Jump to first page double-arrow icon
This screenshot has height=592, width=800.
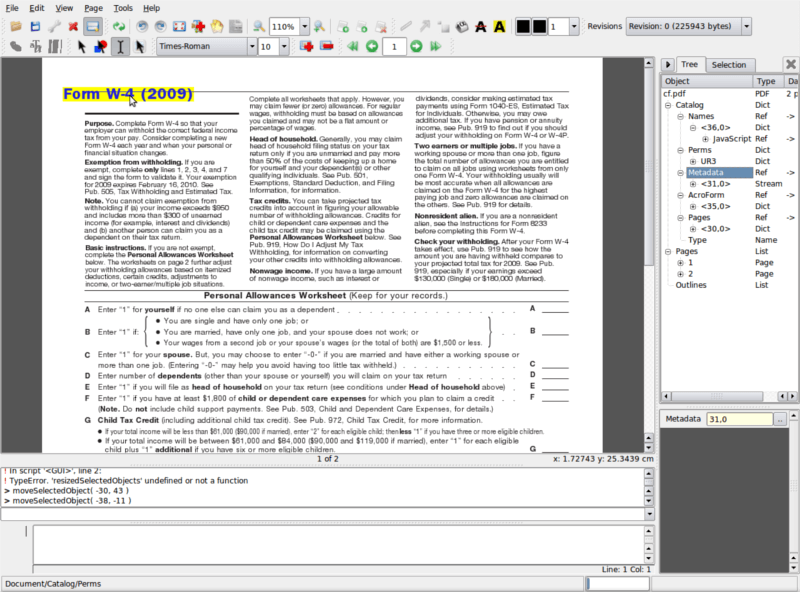tap(353, 46)
